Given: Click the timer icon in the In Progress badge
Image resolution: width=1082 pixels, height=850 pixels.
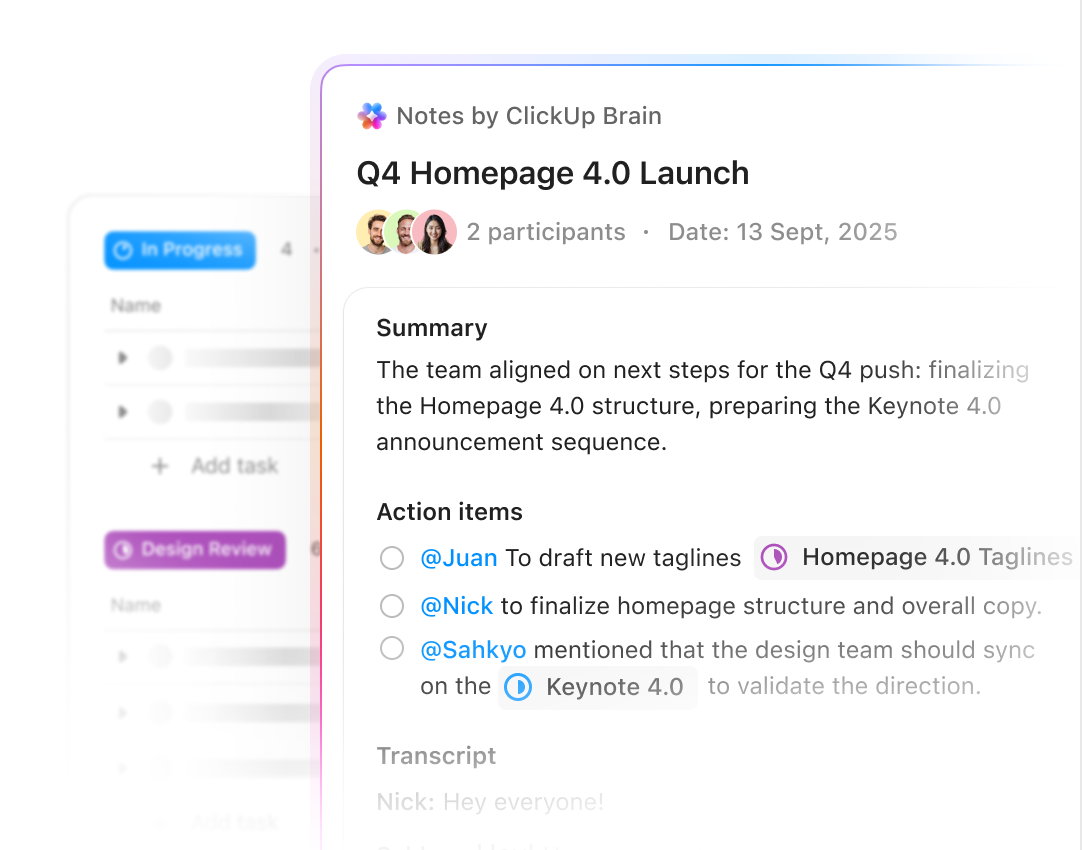Looking at the screenshot, I should pyautogui.click(x=125, y=251).
